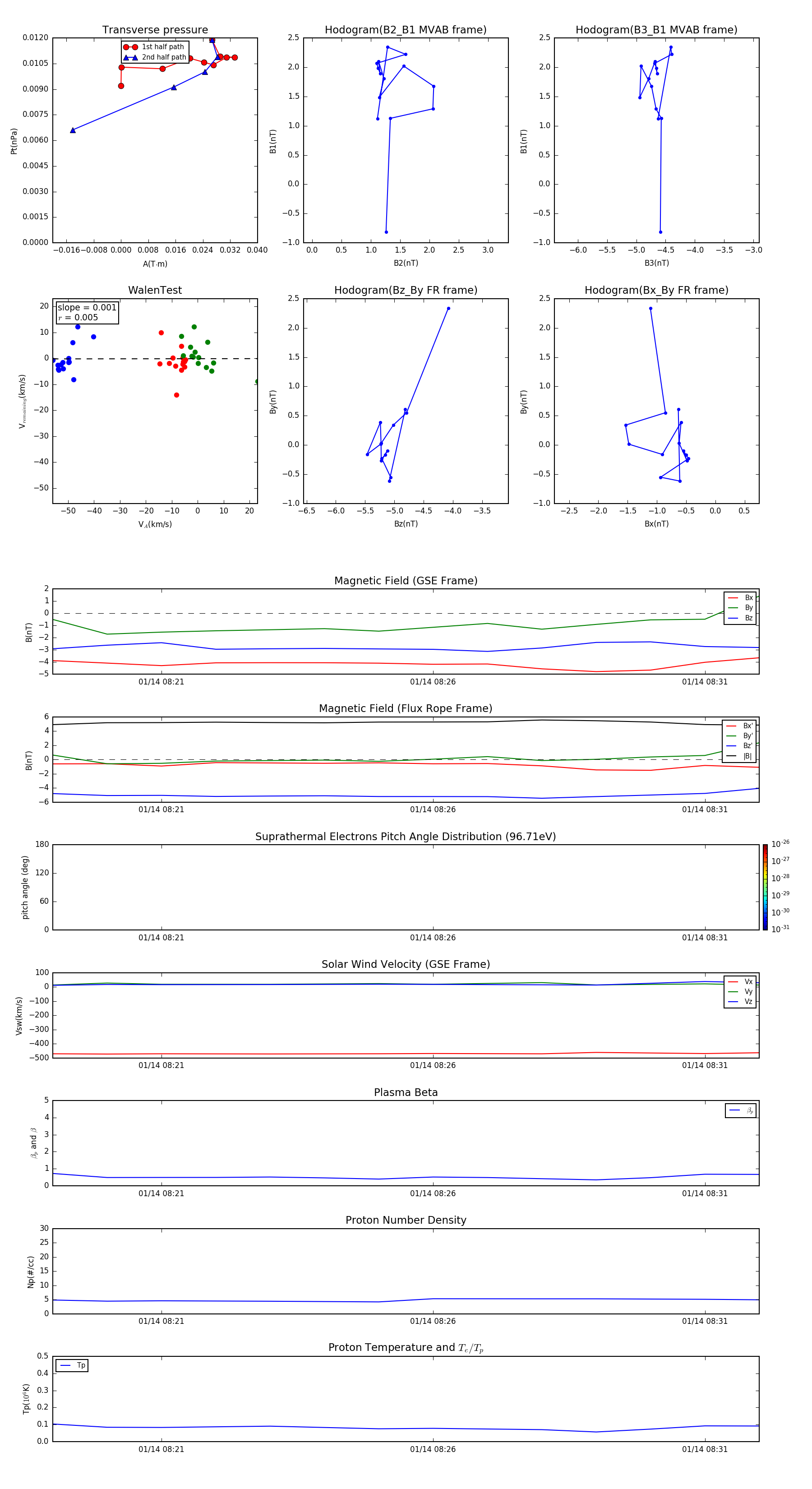
Task: Click 'Bz' in the GSE magnetic field legend
Action: pos(740,619)
